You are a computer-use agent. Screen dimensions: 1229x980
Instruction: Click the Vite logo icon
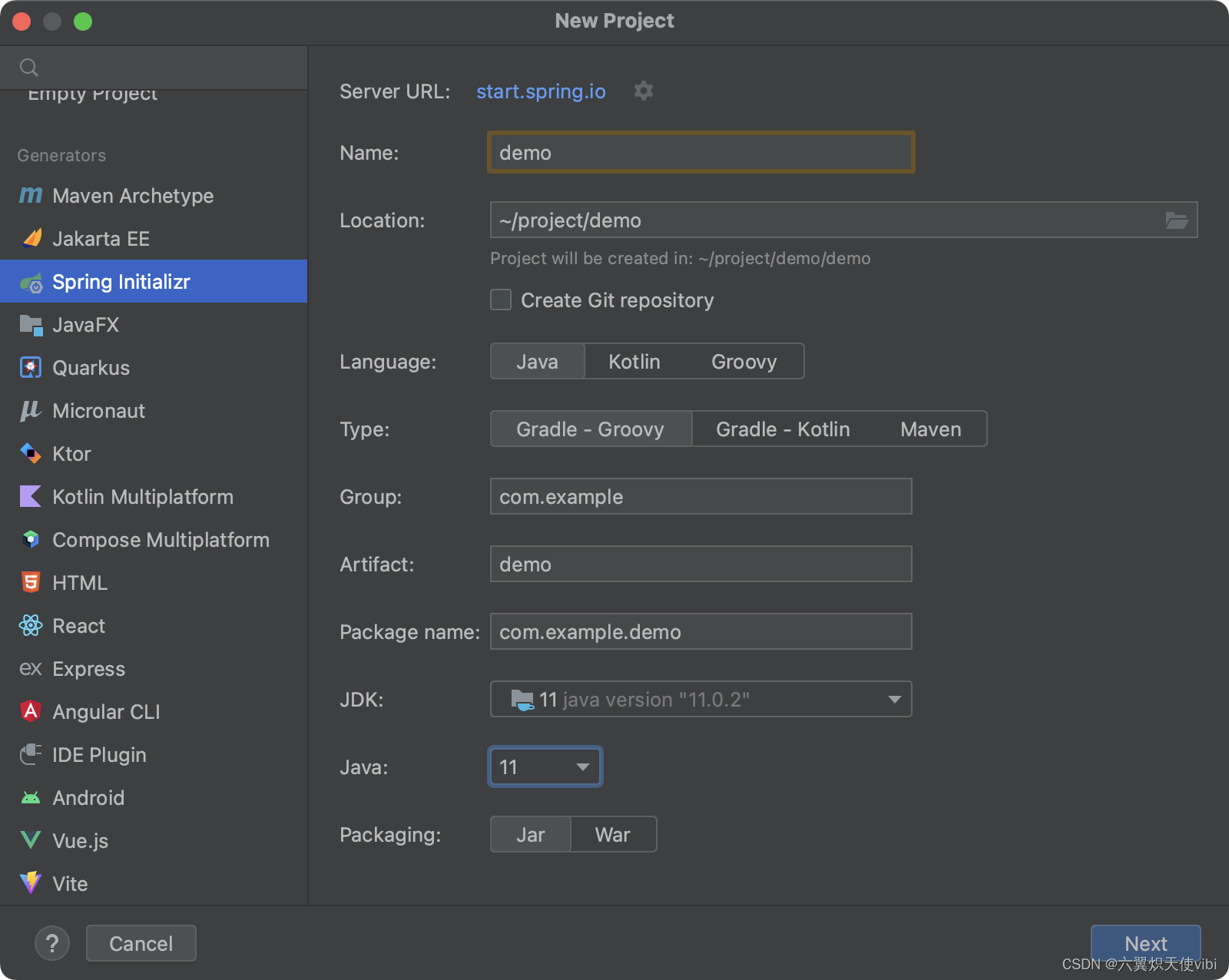[x=31, y=883]
